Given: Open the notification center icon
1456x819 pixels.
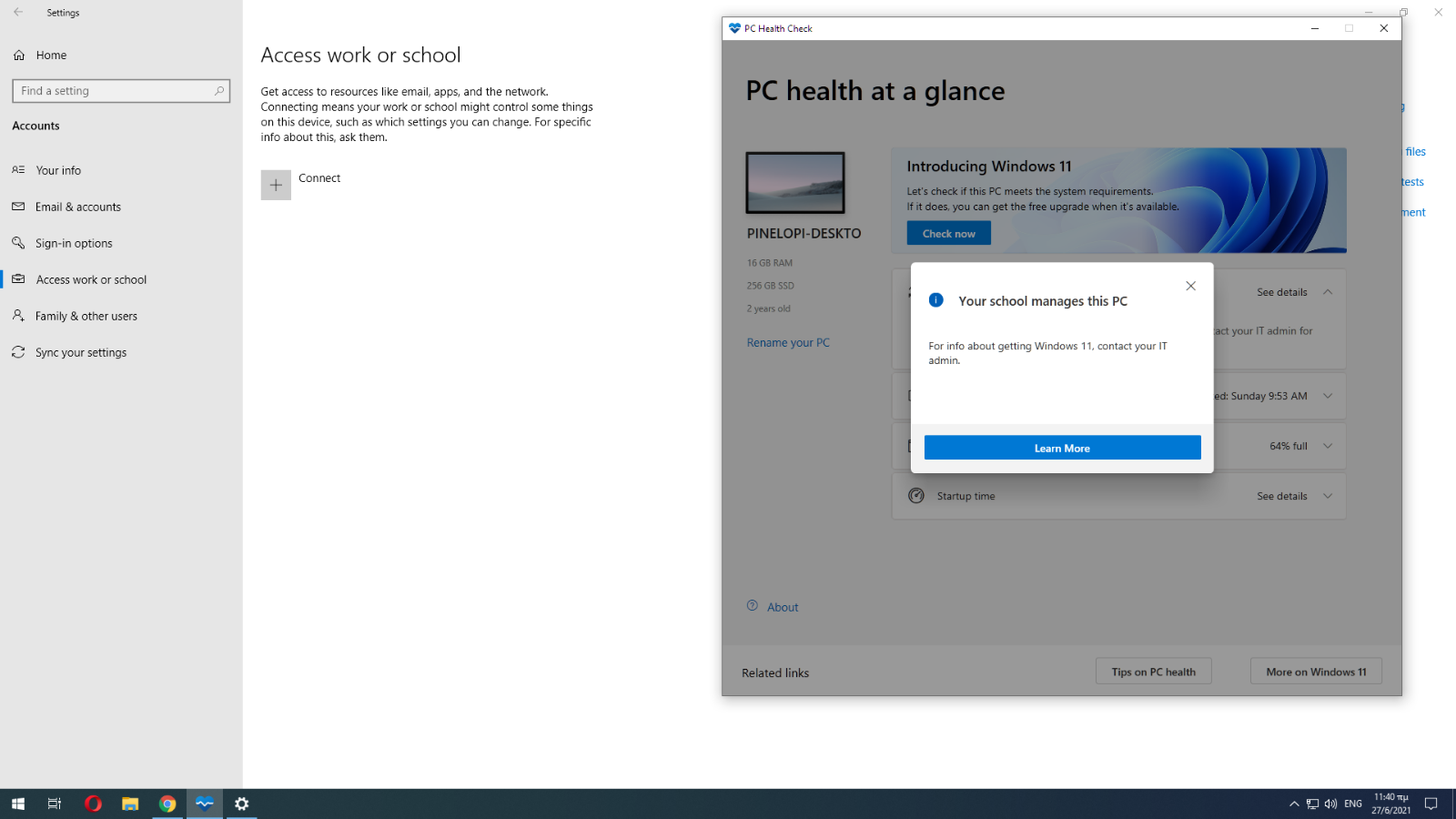Looking at the screenshot, I should click(x=1431, y=804).
